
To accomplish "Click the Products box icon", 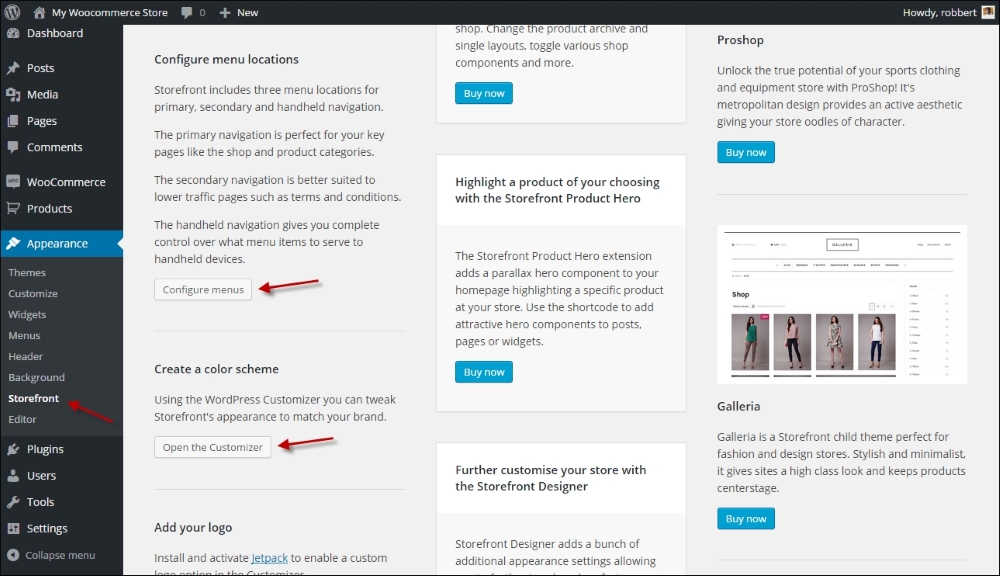I will (x=13, y=208).
